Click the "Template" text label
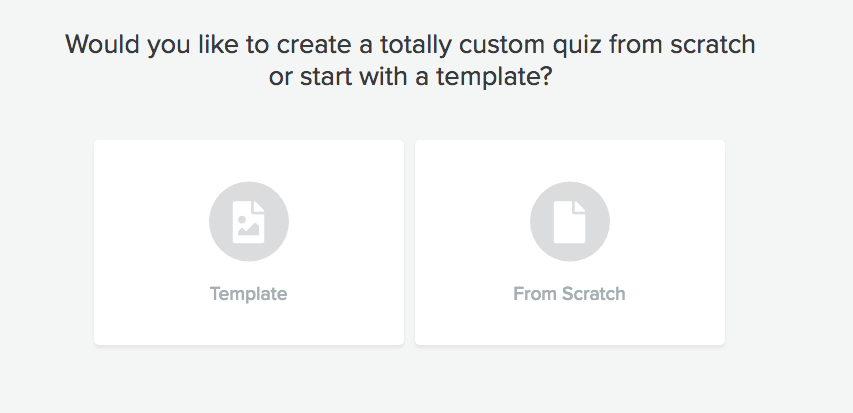 248,294
